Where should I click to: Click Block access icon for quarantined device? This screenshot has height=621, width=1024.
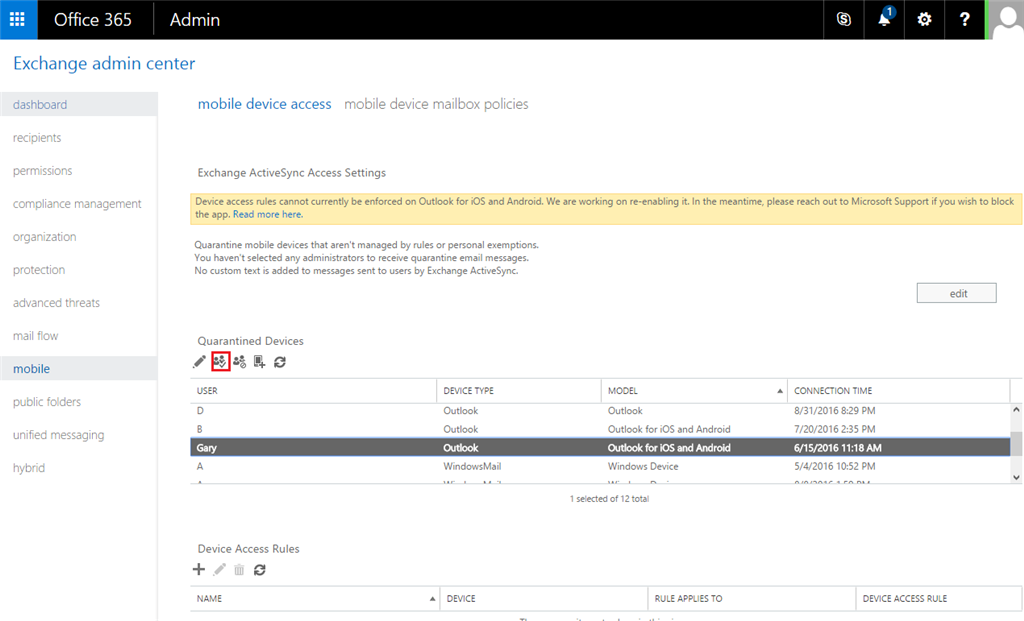(240, 362)
